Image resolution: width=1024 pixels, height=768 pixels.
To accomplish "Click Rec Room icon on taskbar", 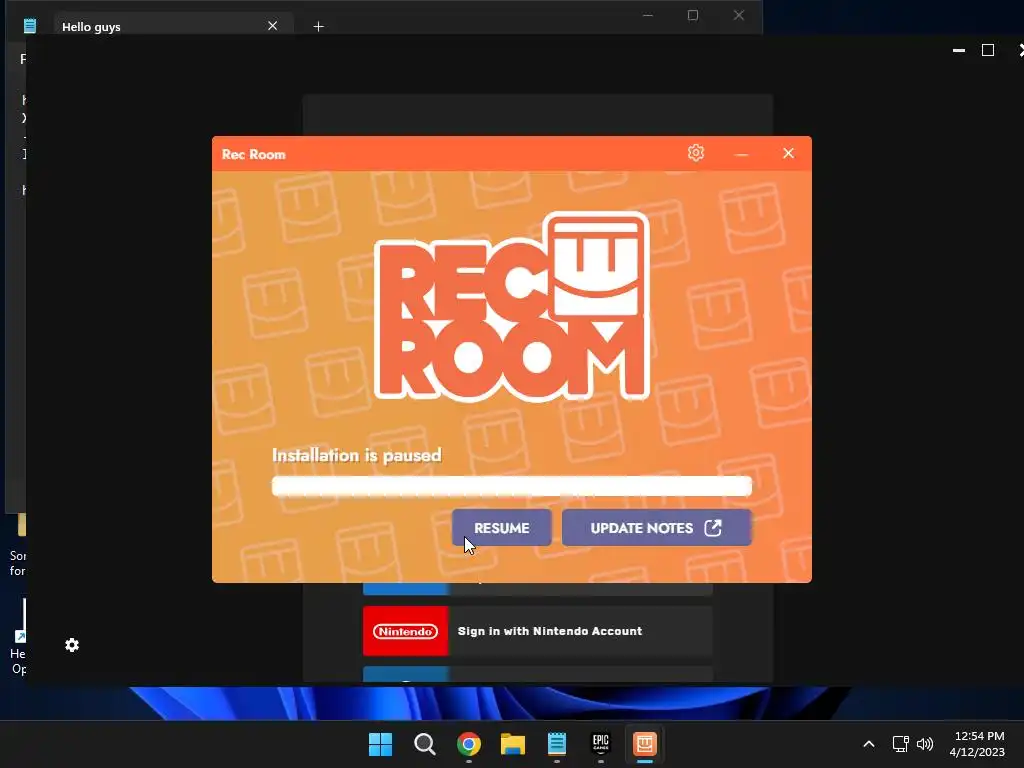I will tap(645, 744).
